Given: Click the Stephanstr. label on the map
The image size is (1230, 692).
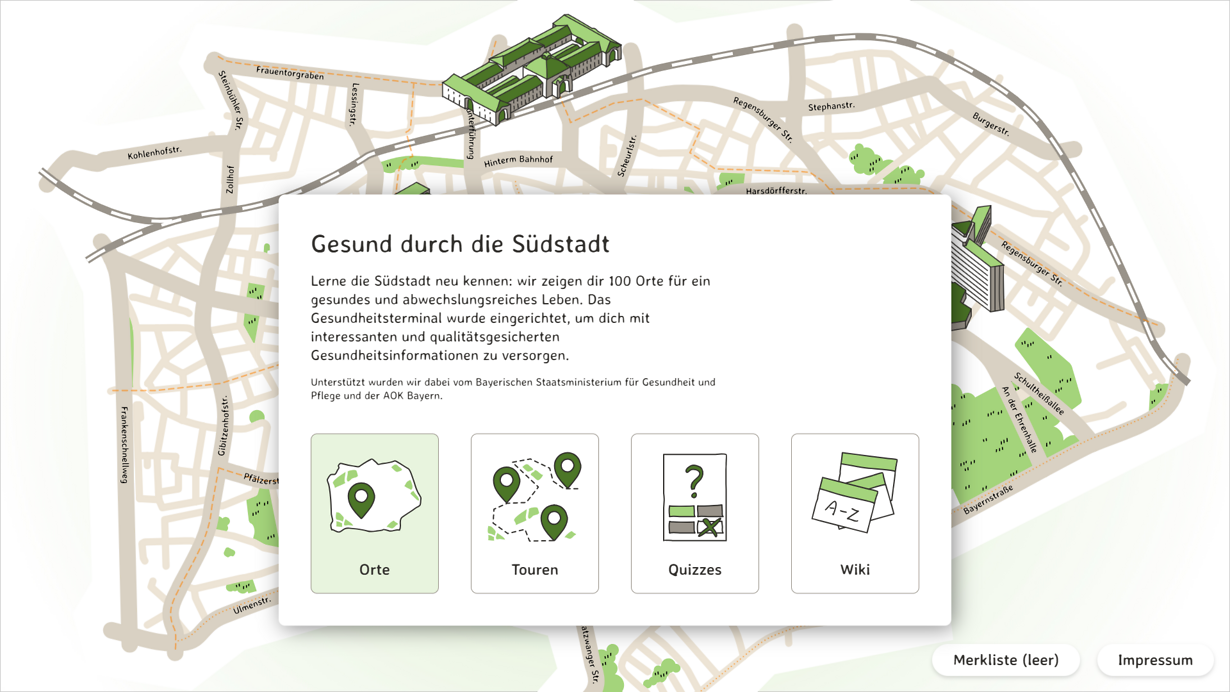Looking at the screenshot, I should [x=831, y=106].
